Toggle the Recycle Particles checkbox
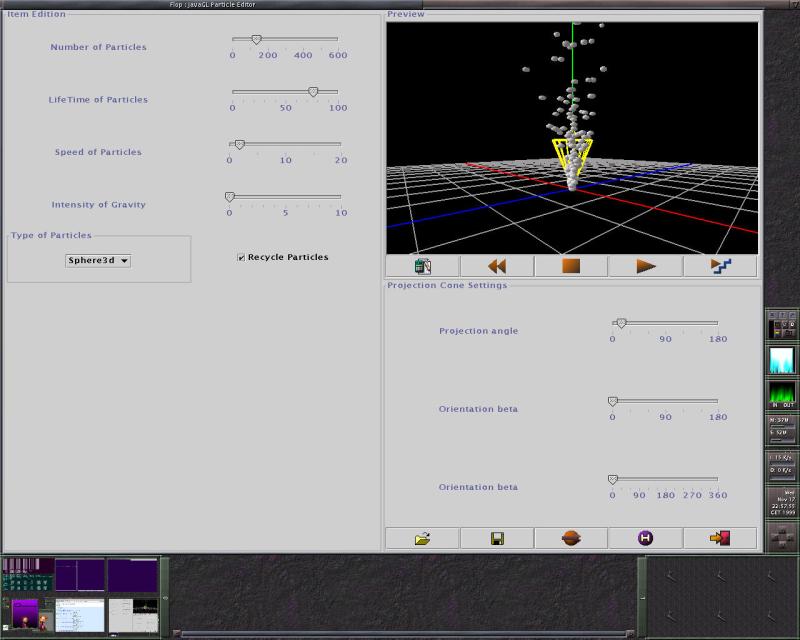Viewport: 800px width, 640px height. pos(241,257)
